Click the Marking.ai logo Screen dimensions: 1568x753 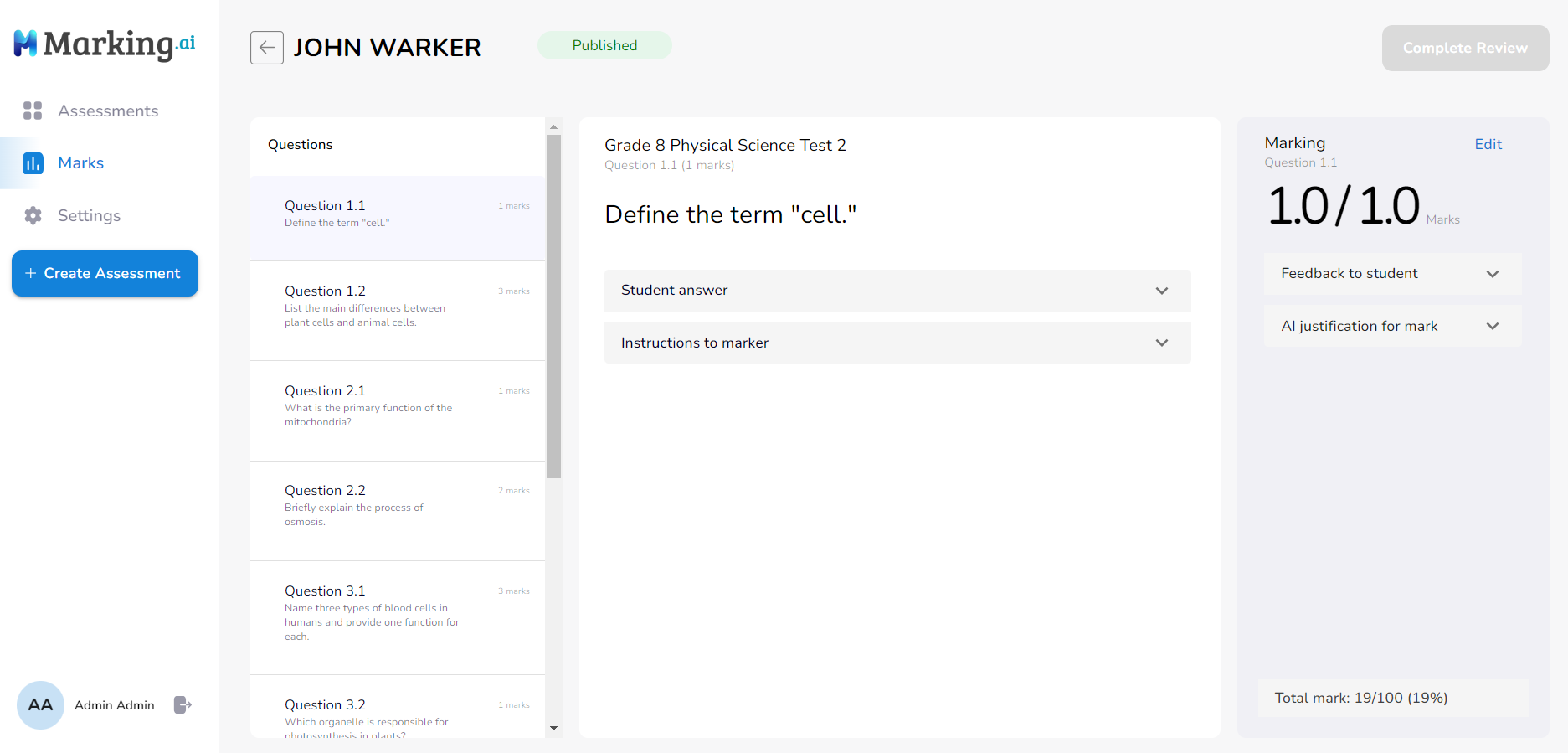click(x=105, y=44)
